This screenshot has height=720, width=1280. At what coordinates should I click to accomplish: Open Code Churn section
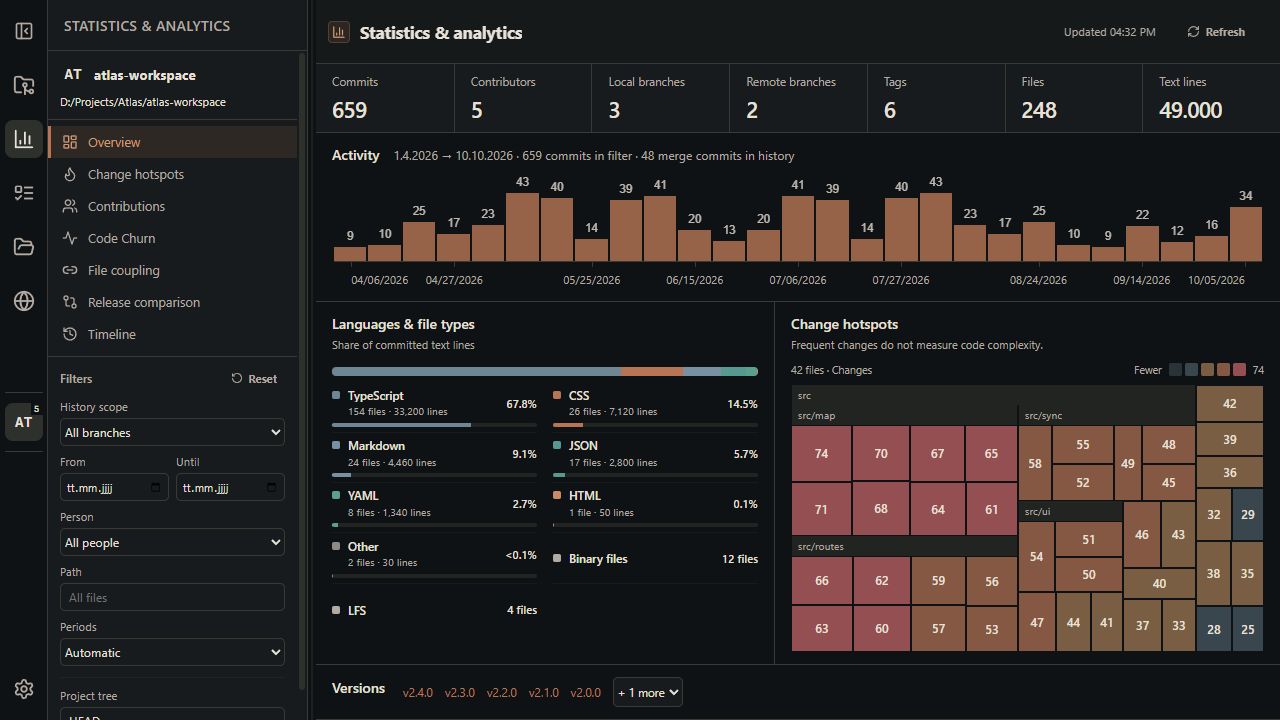click(x=172, y=238)
